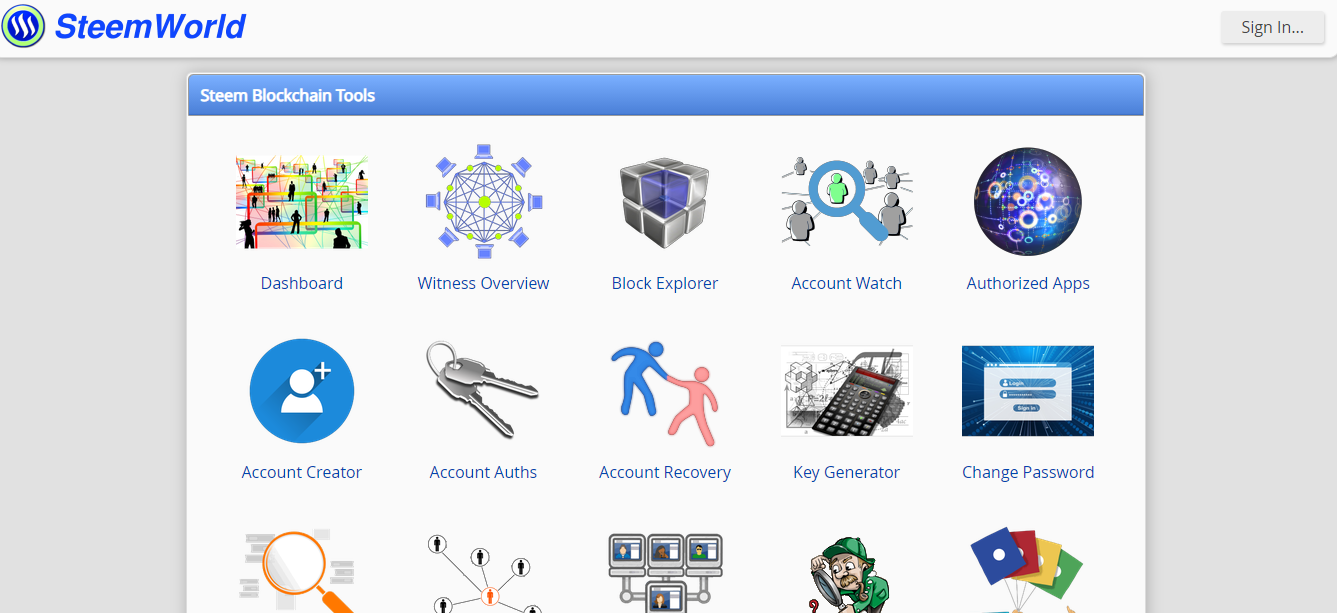Open the Block Explorer cube icon

point(665,202)
